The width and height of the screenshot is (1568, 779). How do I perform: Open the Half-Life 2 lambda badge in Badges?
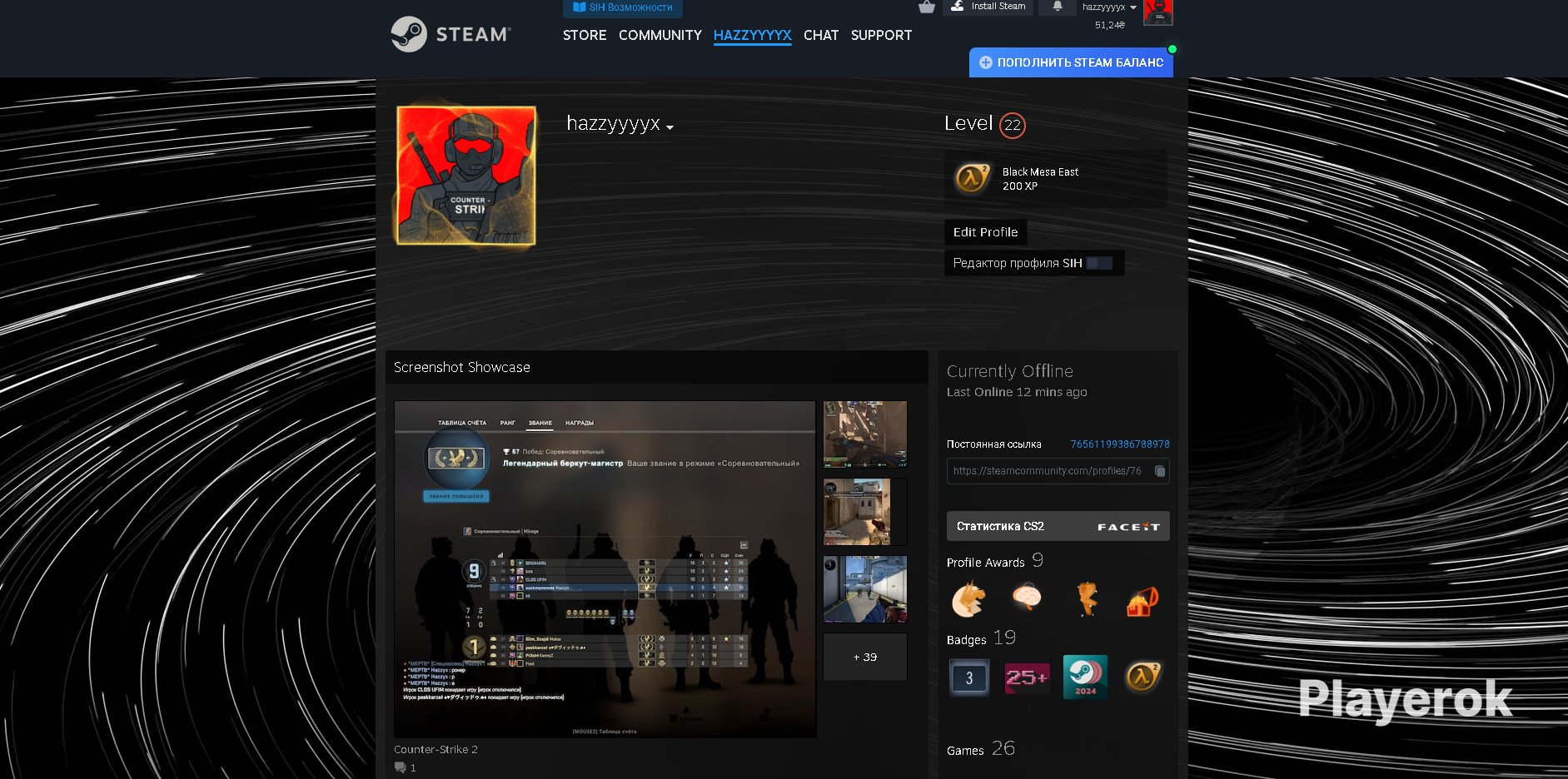pyautogui.click(x=1142, y=677)
